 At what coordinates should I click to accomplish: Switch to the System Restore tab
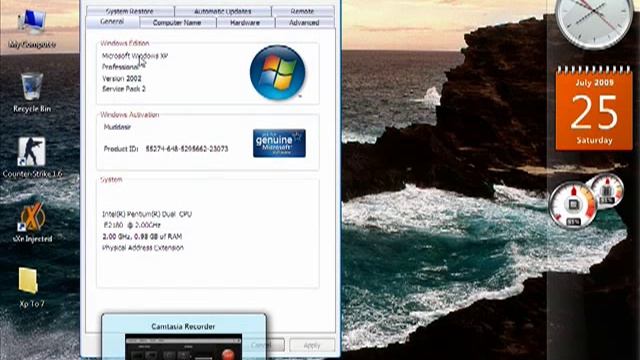[x=130, y=11]
